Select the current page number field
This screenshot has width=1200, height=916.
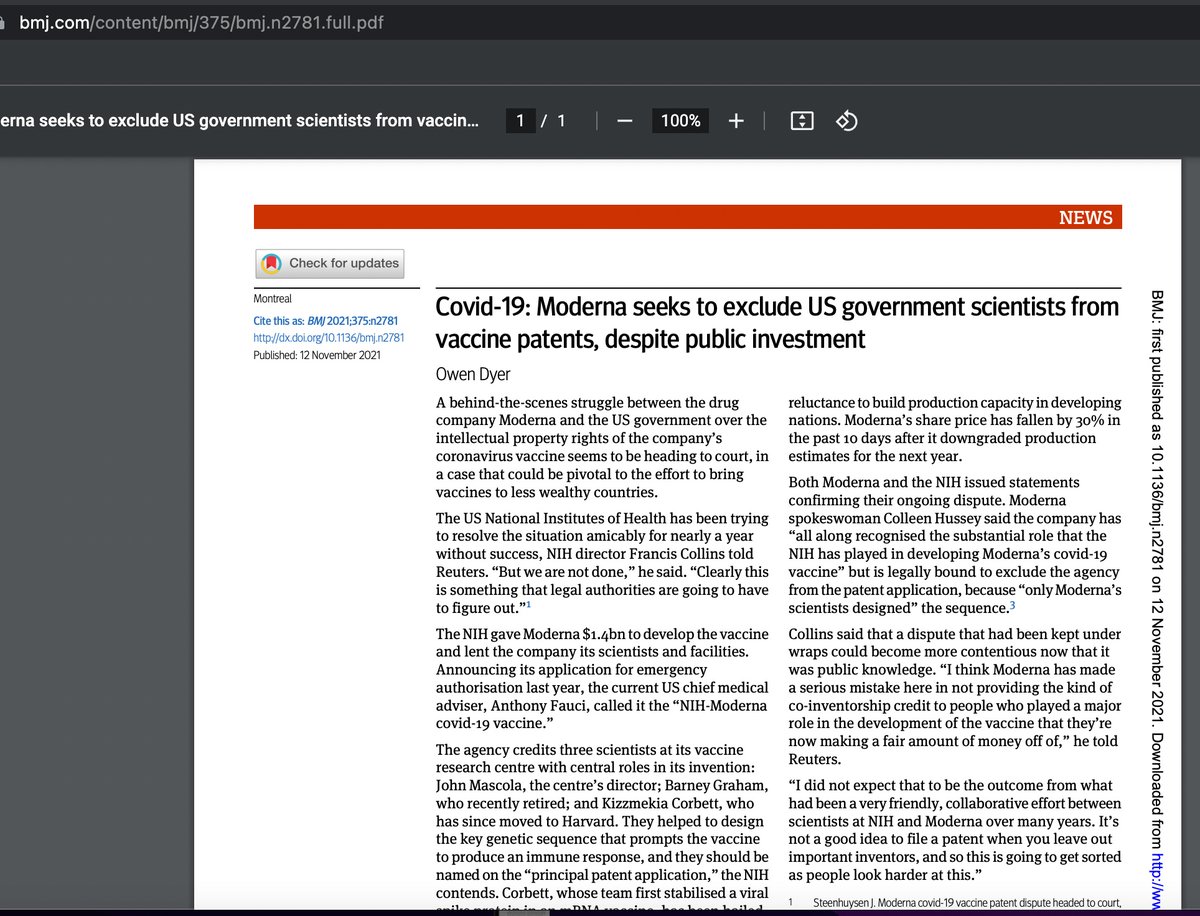click(x=519, y=121)
